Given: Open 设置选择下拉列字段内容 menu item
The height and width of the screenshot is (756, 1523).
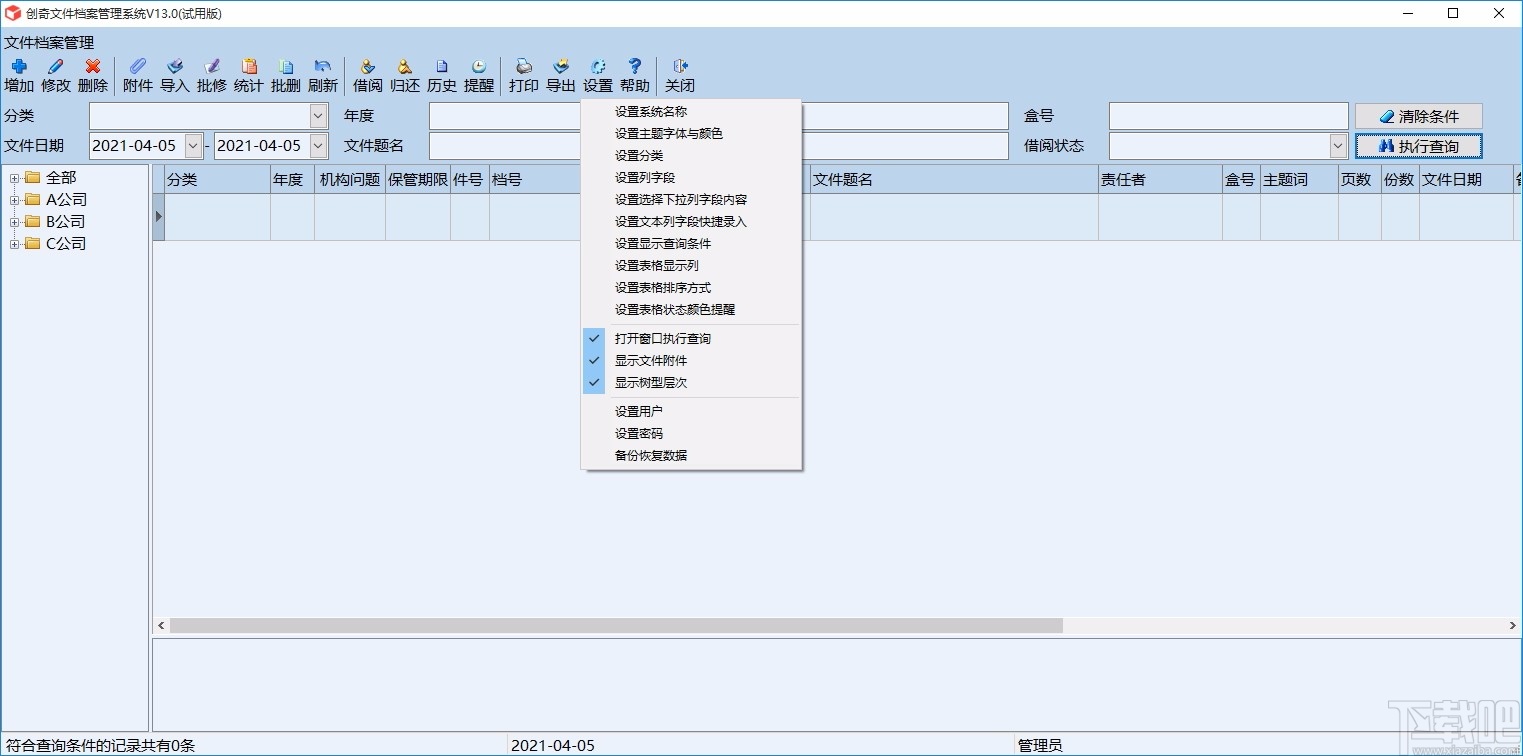Looking at the screenshot, I should (x=691, y=200).
